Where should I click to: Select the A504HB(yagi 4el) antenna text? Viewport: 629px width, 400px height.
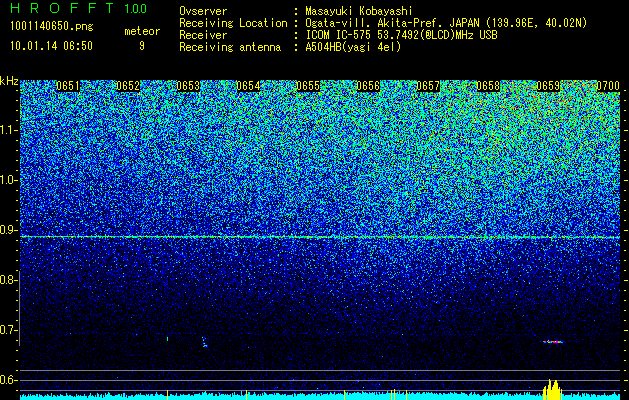pyautogui.click(x=353, y=47)
